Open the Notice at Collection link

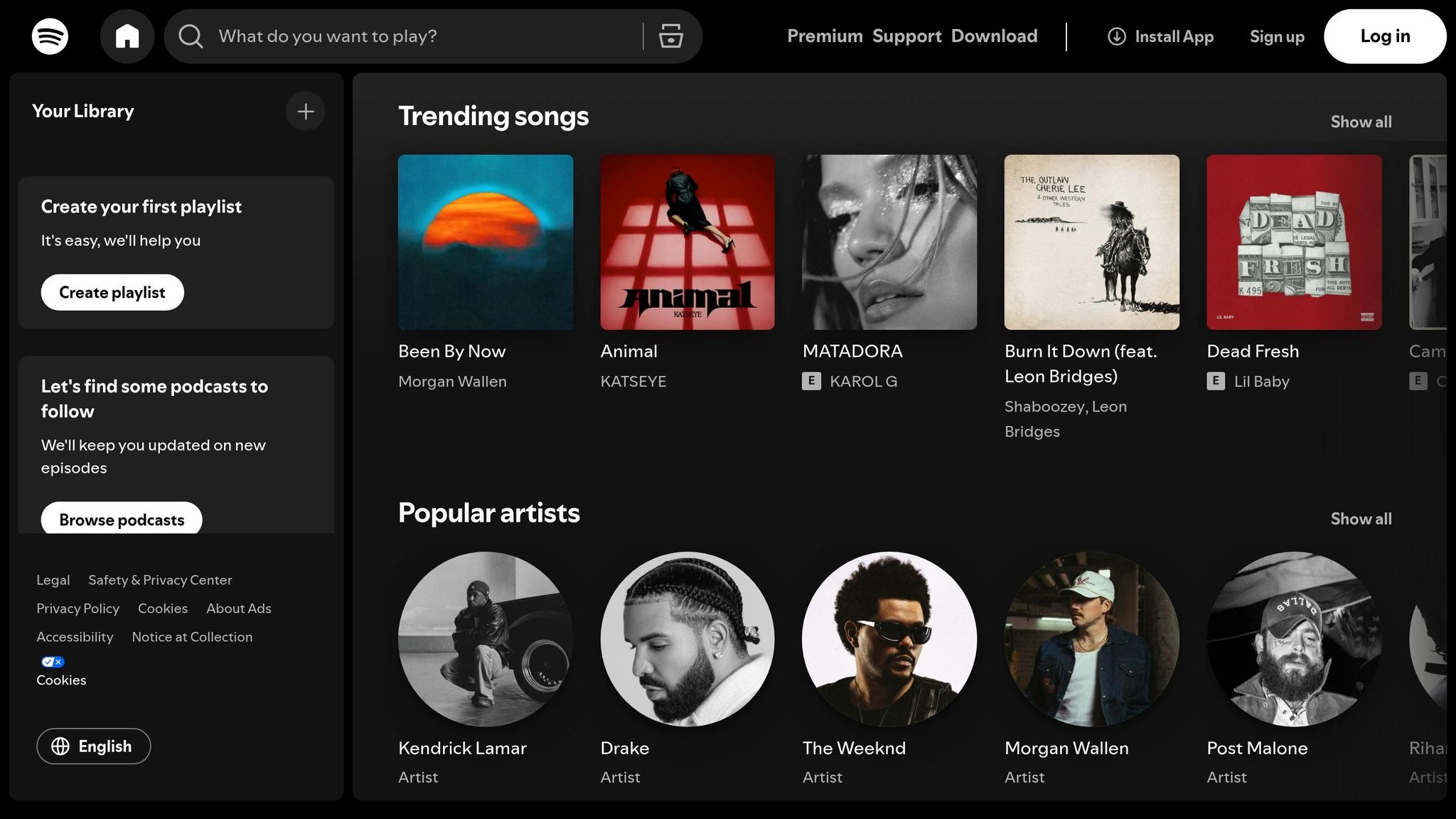tap(192, 637)
